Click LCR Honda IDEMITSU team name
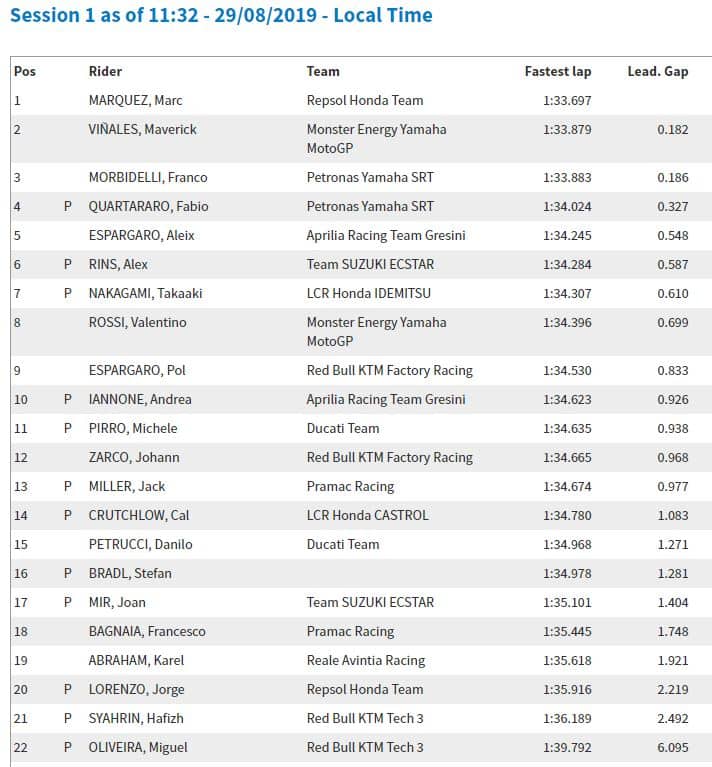The width and height of the screenshot is (712, 767). (370, 293)
